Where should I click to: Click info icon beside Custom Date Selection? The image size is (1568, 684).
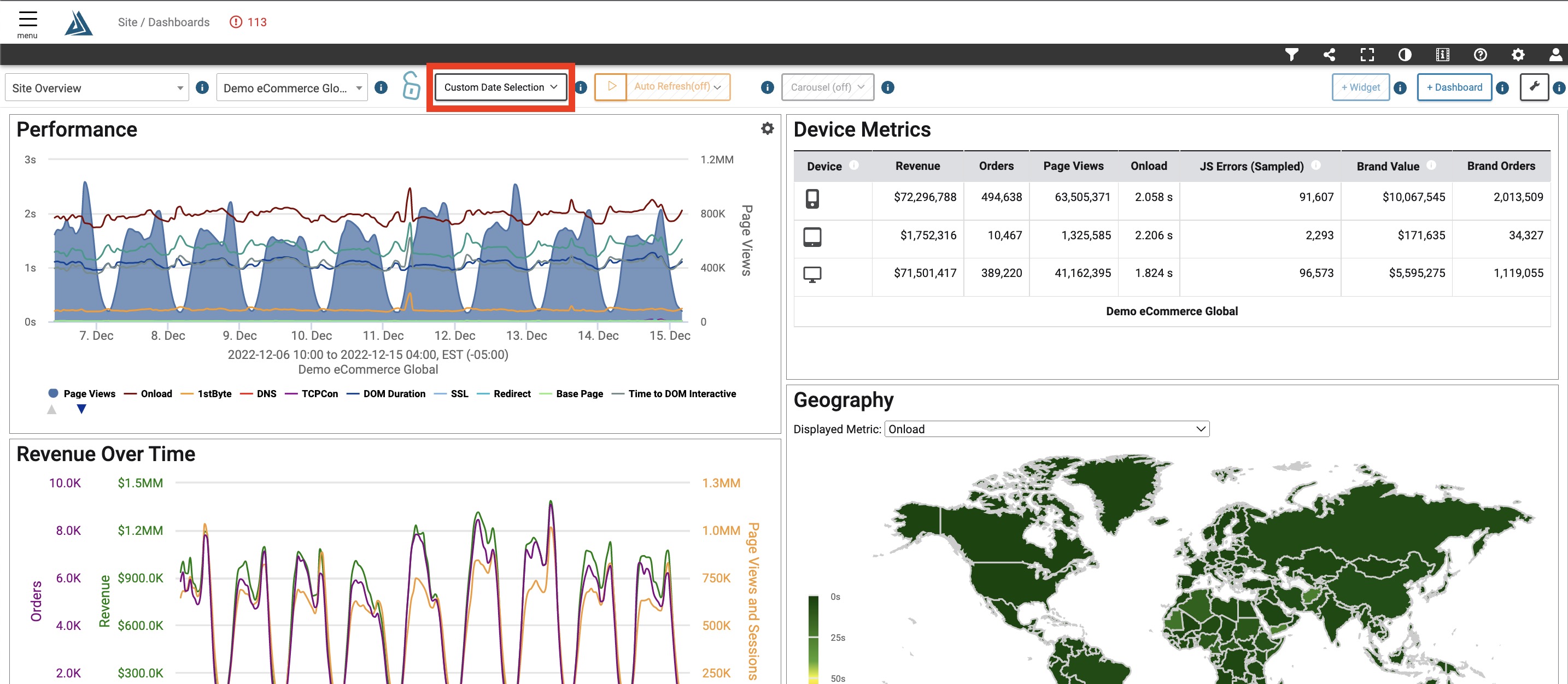click(581, 87)
